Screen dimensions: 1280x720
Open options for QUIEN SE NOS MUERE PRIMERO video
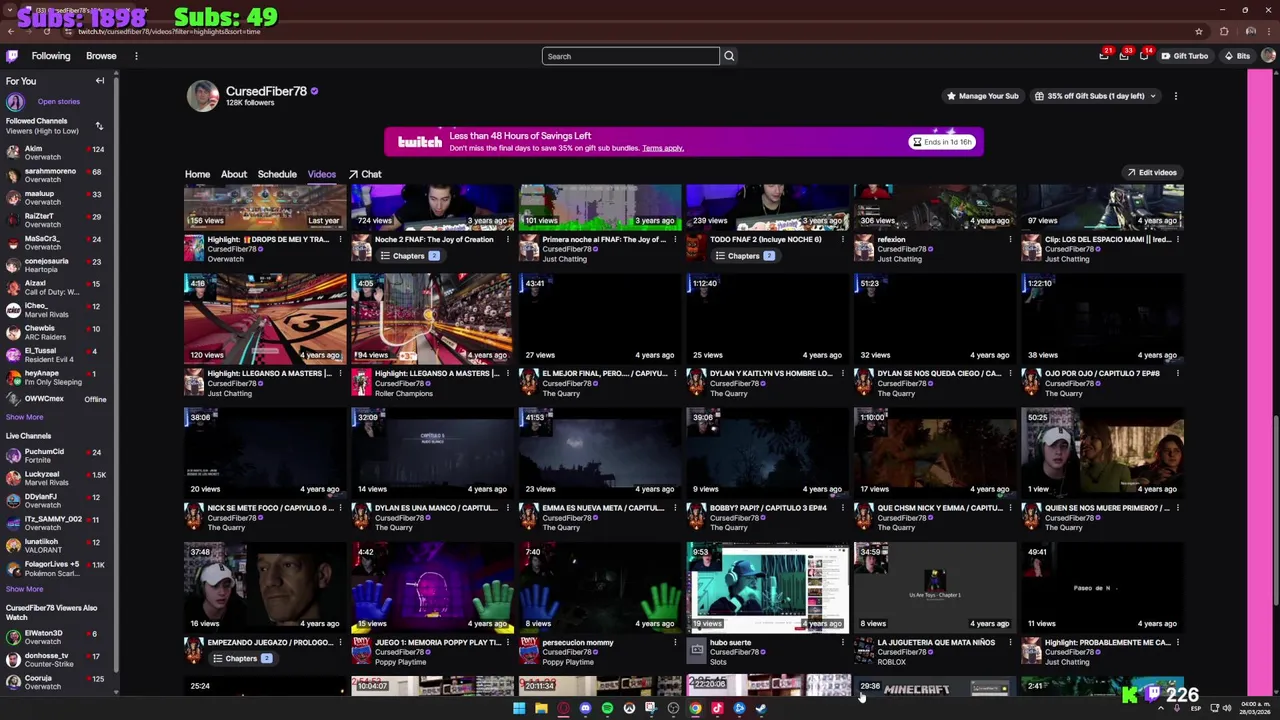(x=1177, y=508)
